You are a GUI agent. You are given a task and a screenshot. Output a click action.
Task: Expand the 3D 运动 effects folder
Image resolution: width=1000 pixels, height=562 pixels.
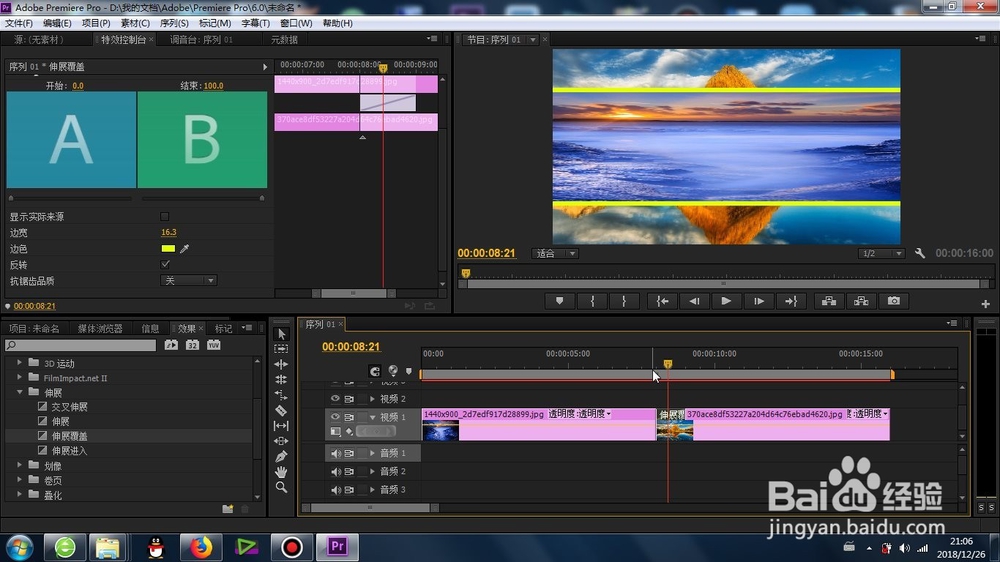tap(19, 363)
